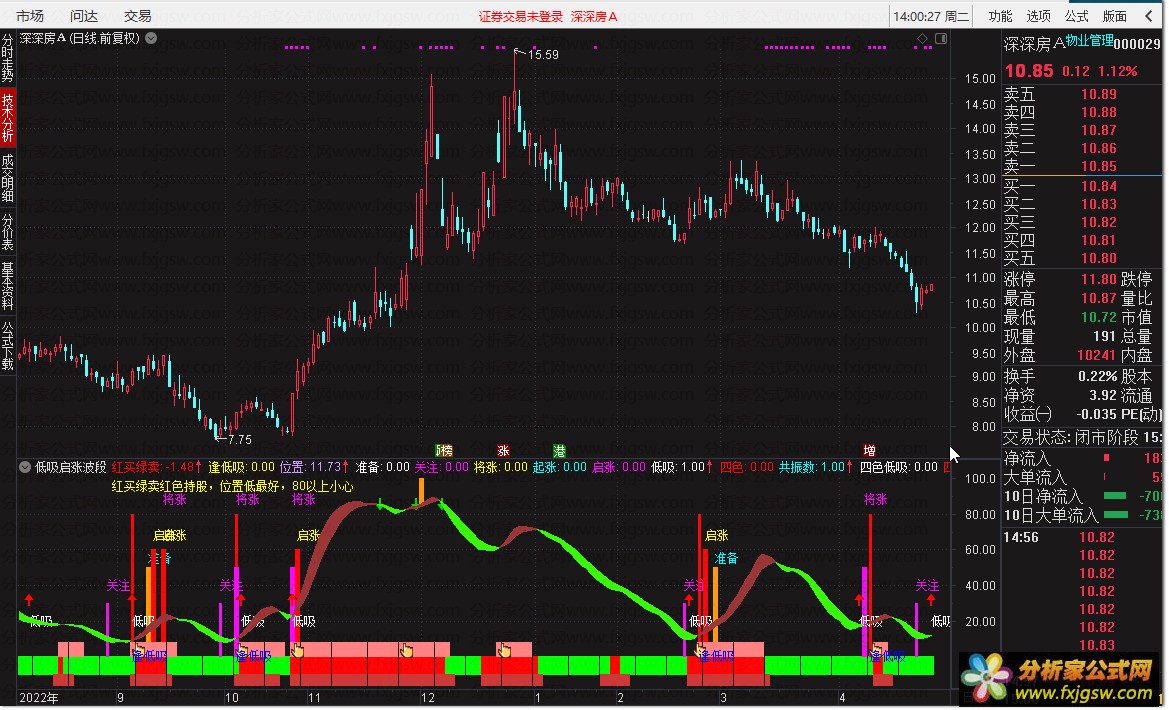Image resolution: width=1169 pixels, height=710 pixels.
Task: Collapse toolbar with the left chevron arrow
Action: (1149, 16)
